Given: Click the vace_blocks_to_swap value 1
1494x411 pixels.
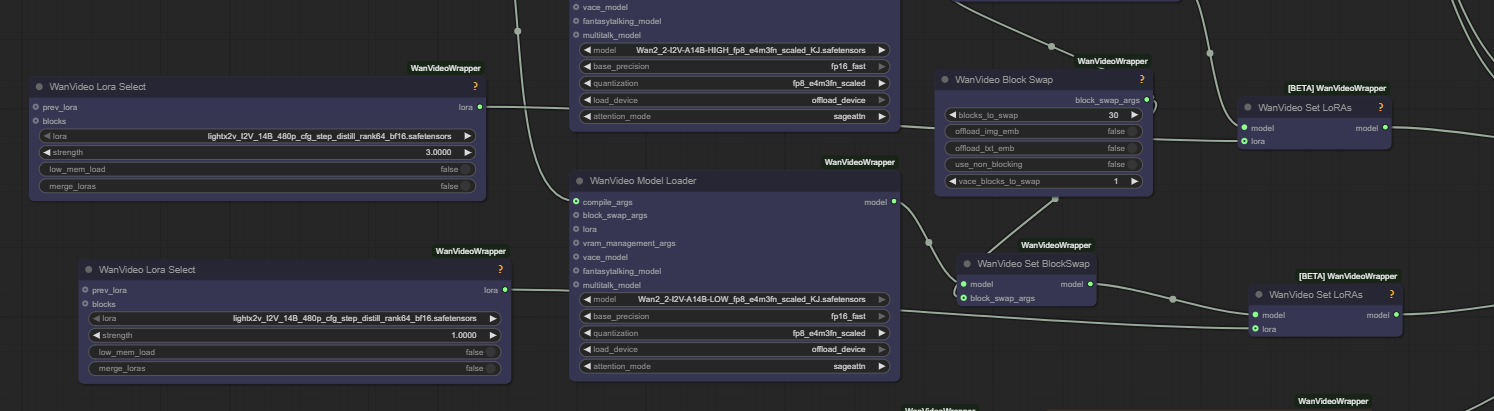Looking at the screenshot, I should coord(1116,181).
